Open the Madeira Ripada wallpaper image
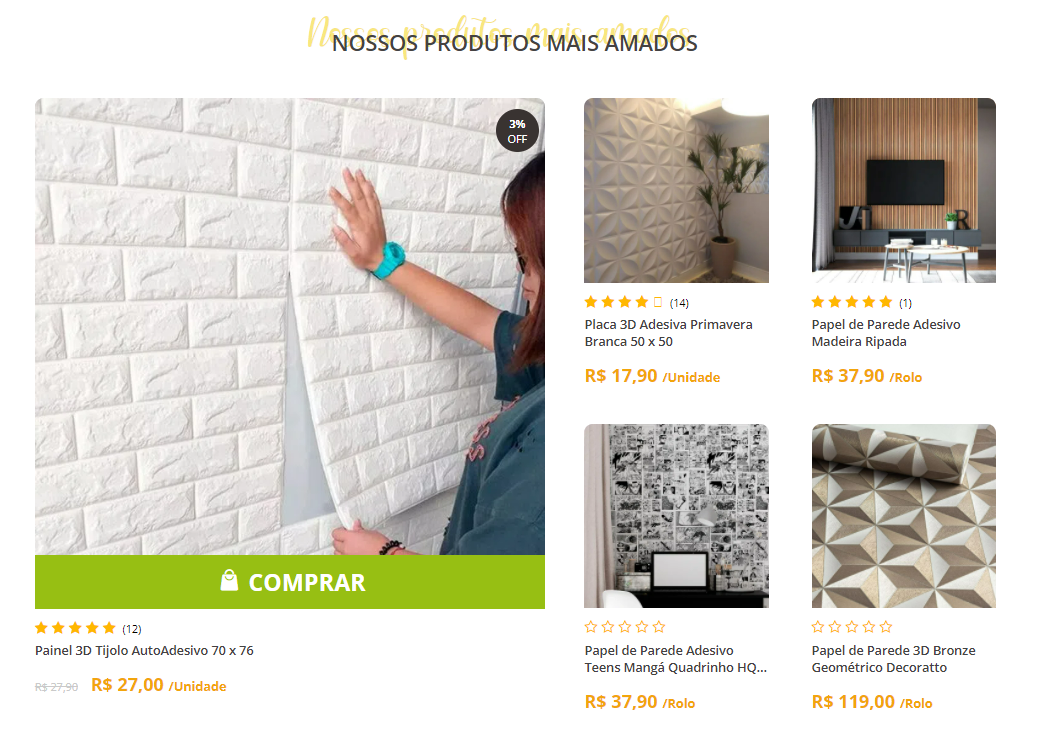The height and width of the screenshot is (729, 1061). click(903, 190)
